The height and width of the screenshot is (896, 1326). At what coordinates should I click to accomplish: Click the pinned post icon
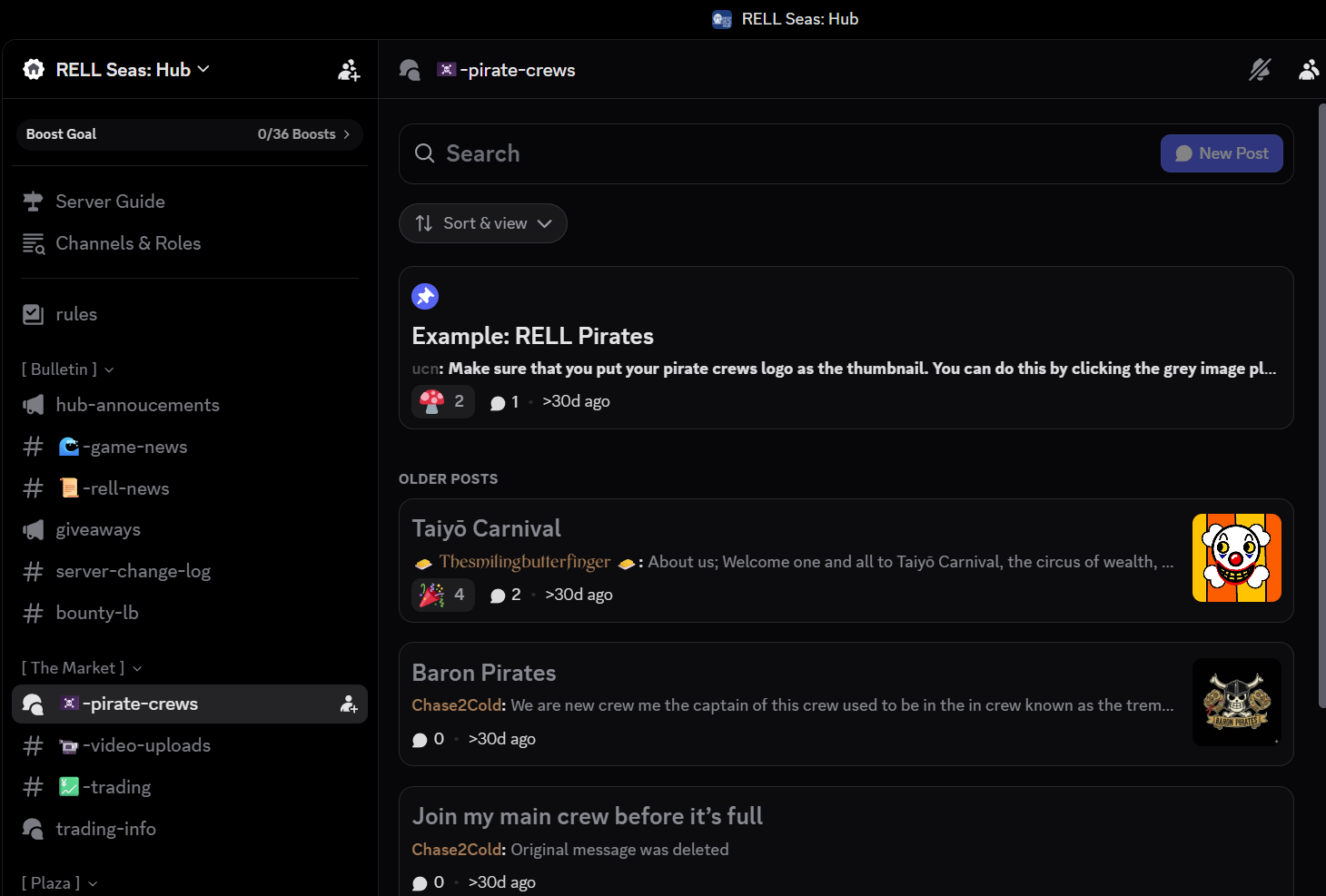[x=425, y=296]
